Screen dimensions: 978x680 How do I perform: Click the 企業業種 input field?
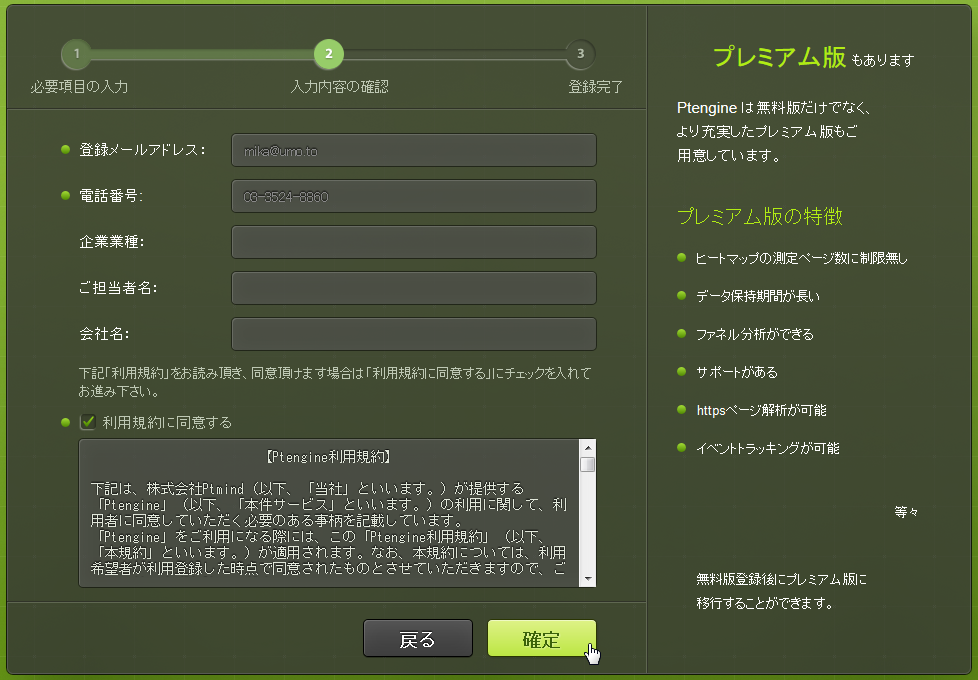(x=414, y=242)
